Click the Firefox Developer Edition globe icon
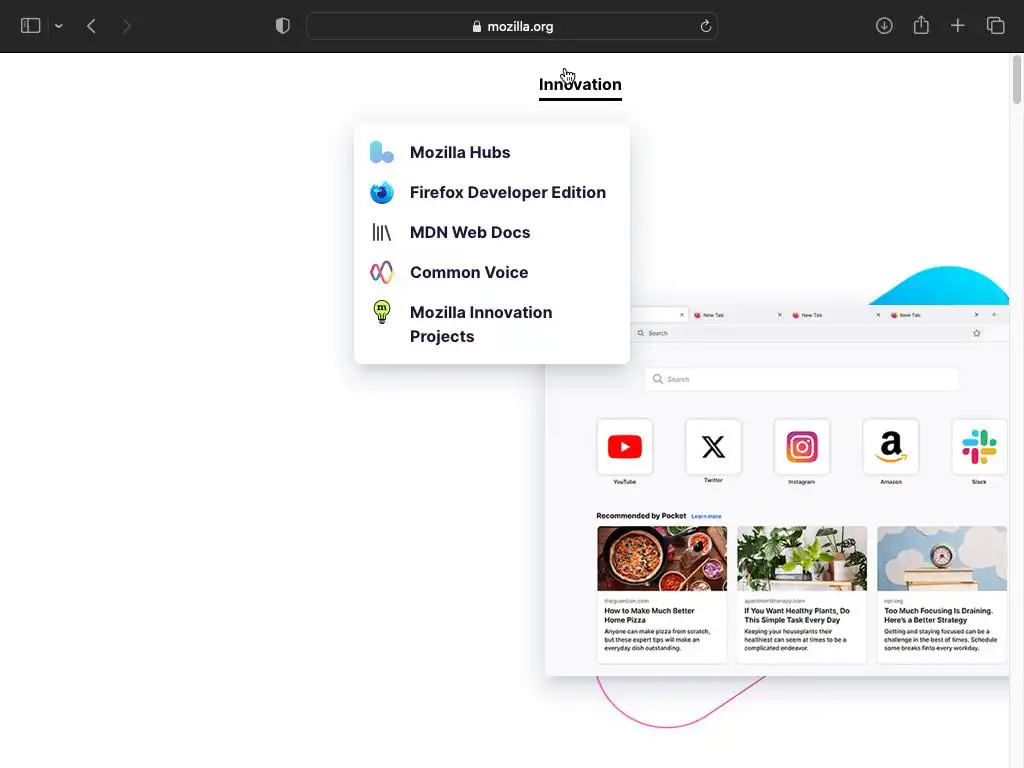1024x768 pixels. click(x=381, y=193)
